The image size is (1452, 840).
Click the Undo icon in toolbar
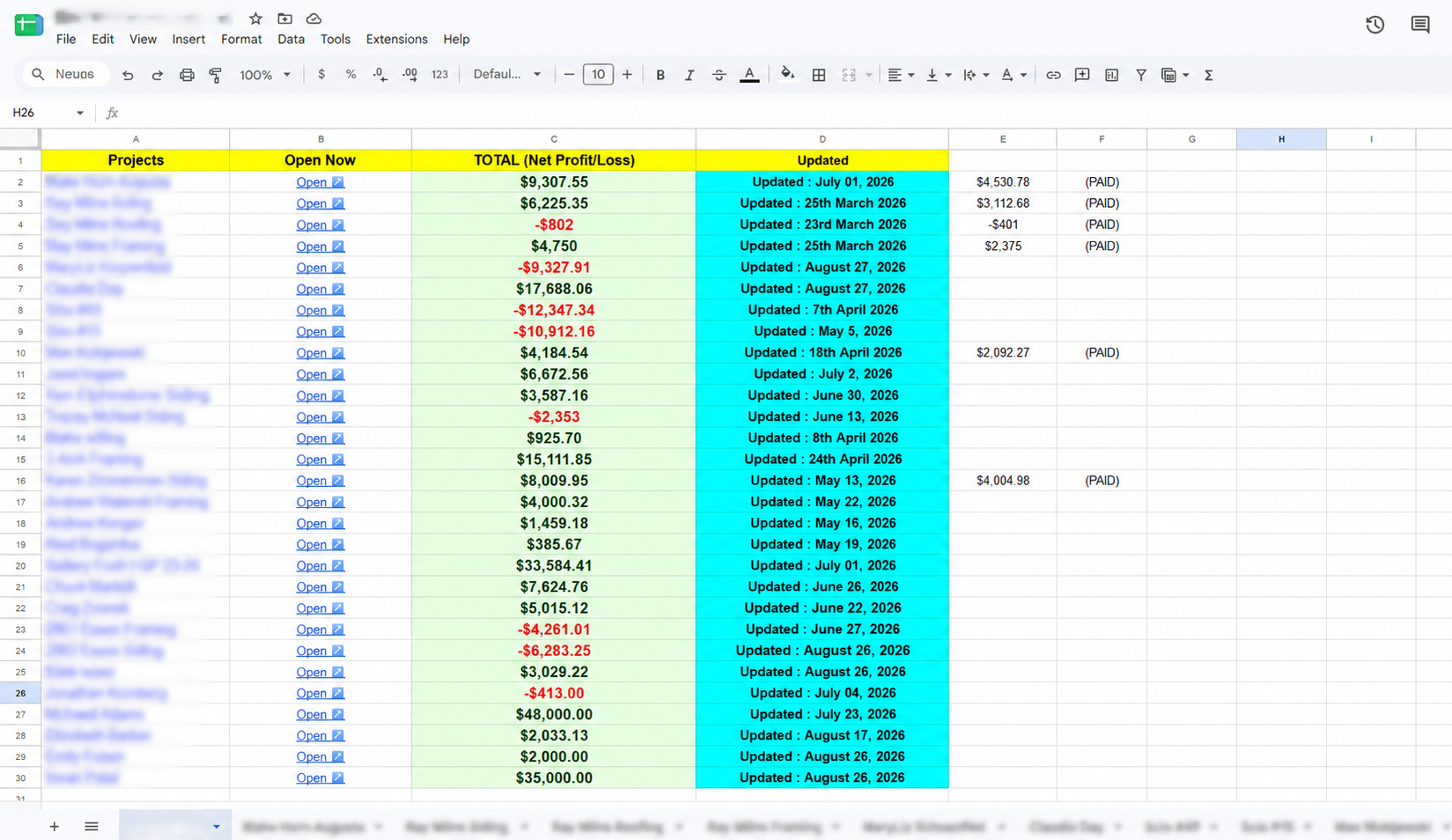128,75
